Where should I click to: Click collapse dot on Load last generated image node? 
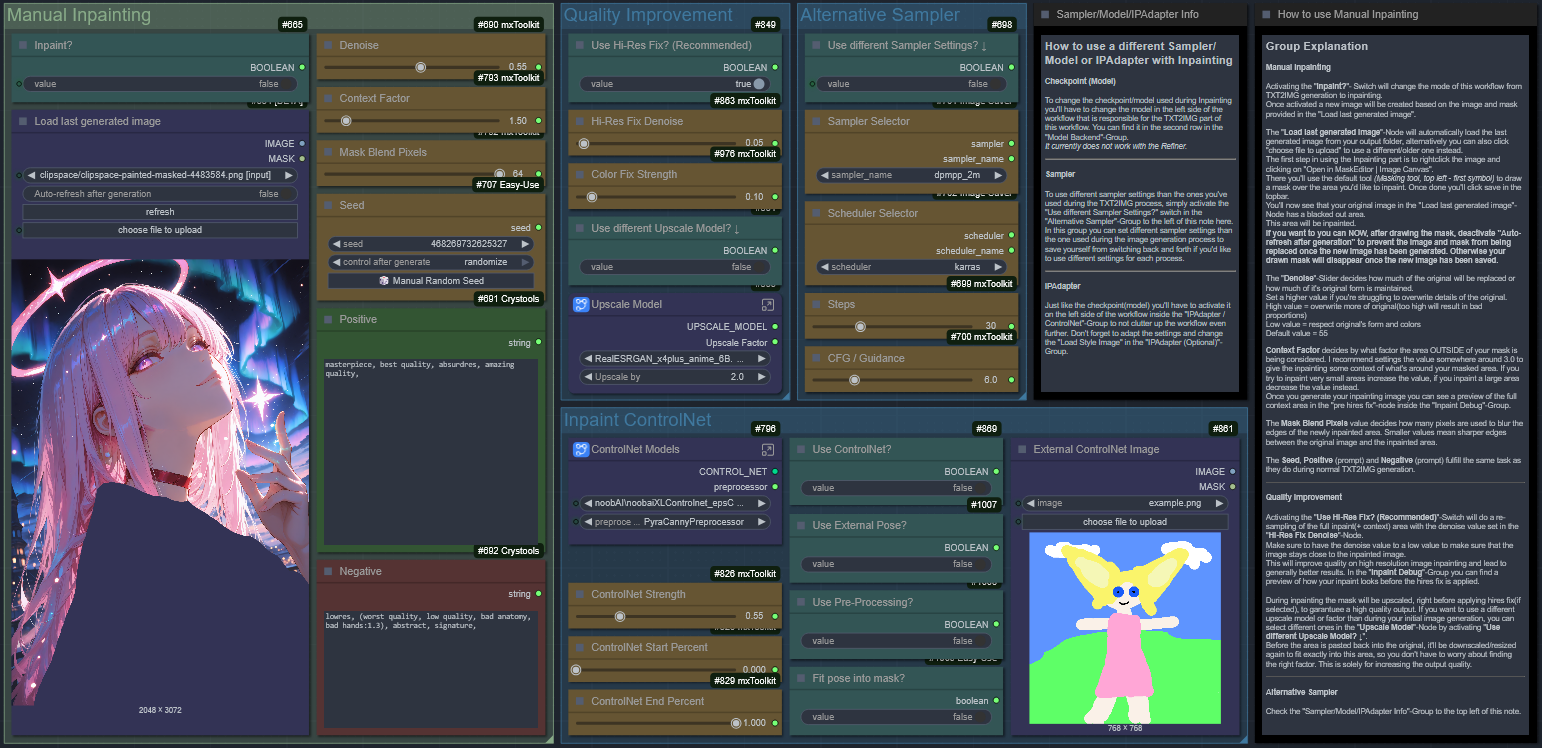pos(22,121)
